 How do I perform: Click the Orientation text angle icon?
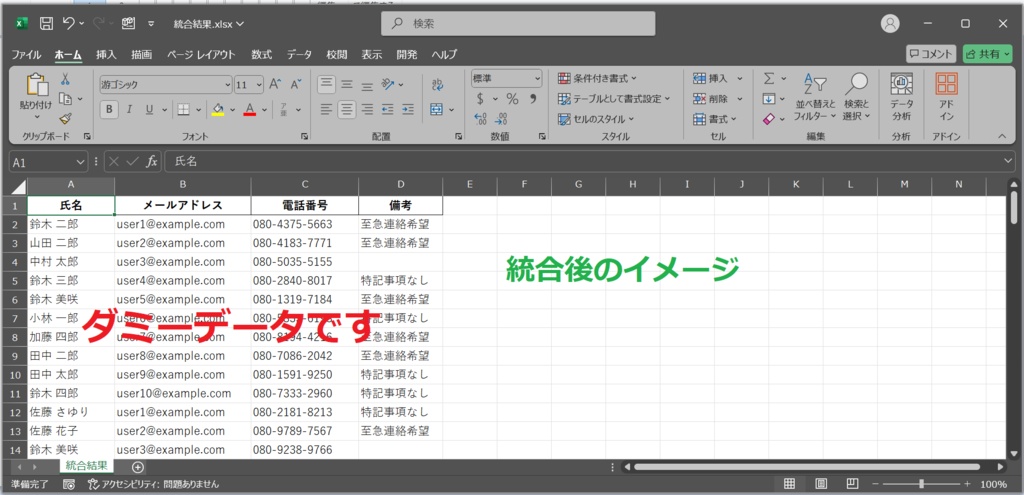(x=389, y=84)
